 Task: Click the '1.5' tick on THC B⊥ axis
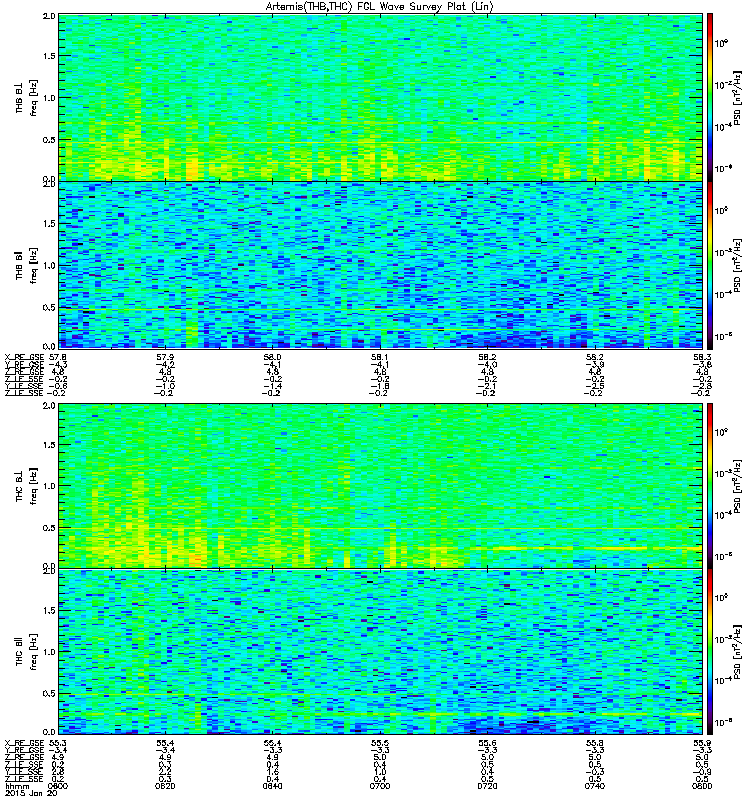(x=49, y=445)
